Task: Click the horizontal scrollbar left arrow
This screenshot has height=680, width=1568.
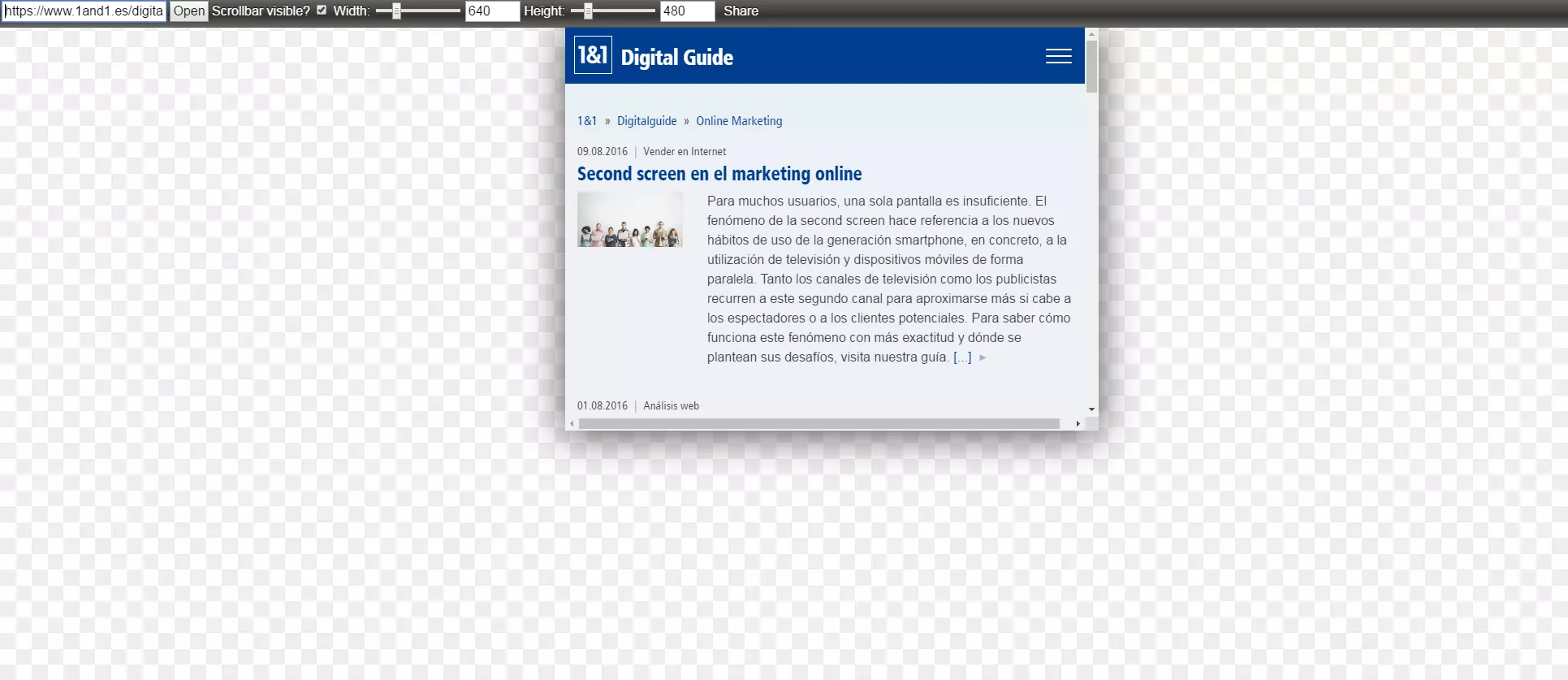Action: [x=572, y=423]
